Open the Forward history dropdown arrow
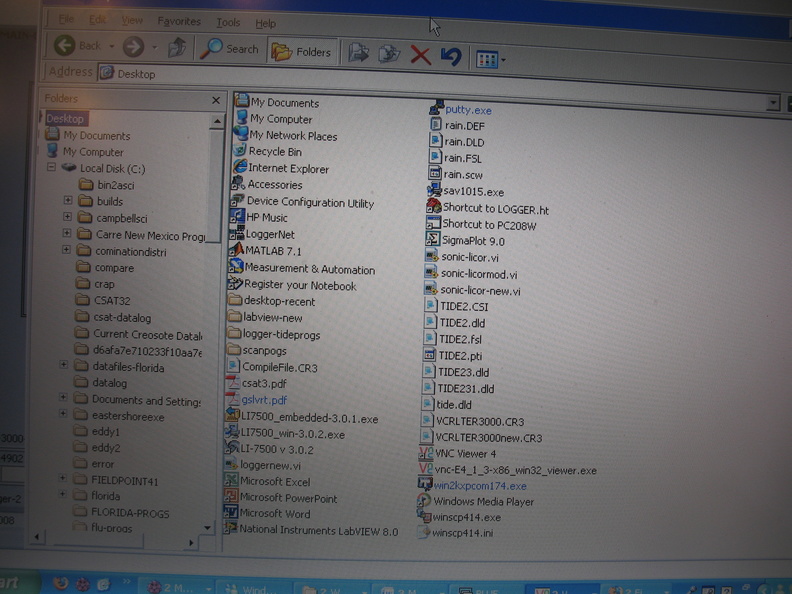 [155, 48]
